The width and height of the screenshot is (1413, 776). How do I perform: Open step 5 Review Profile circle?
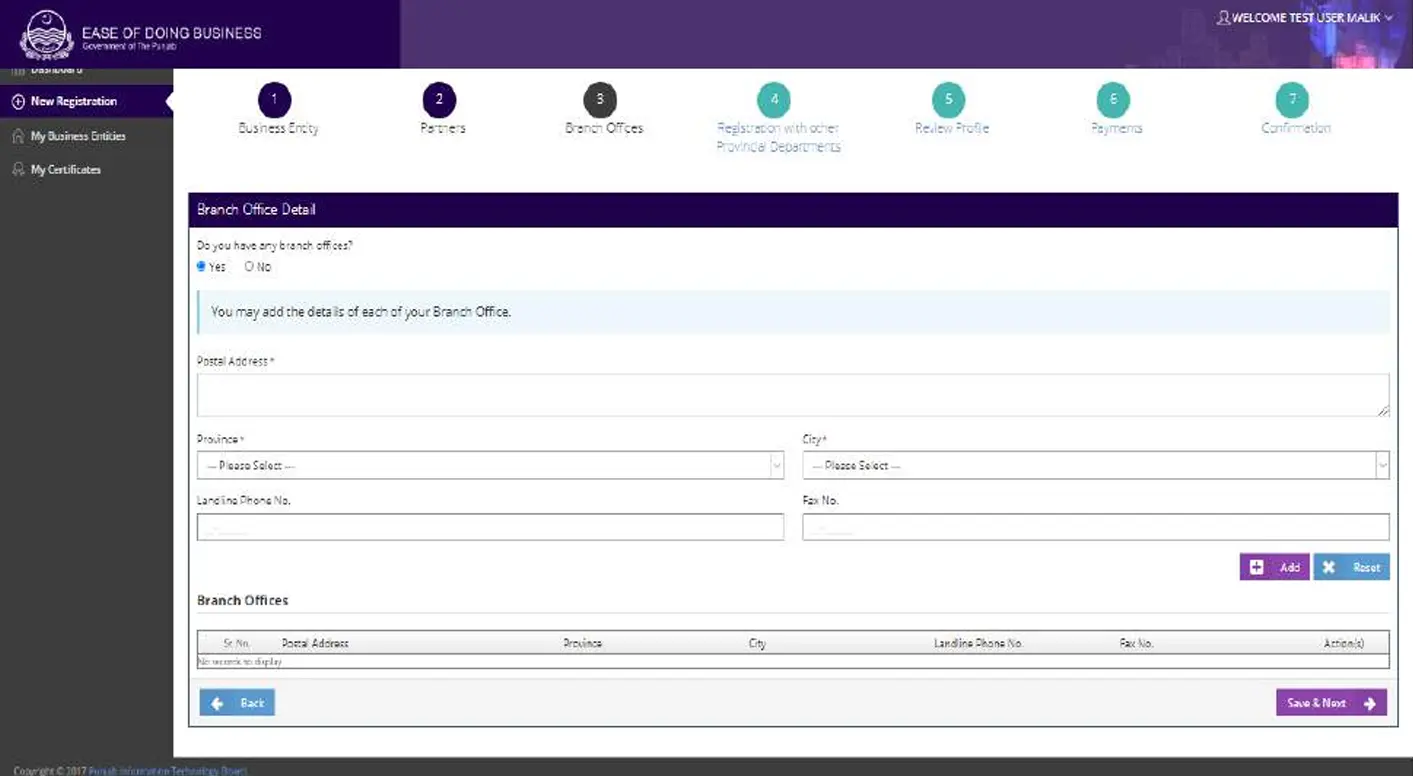948,100
